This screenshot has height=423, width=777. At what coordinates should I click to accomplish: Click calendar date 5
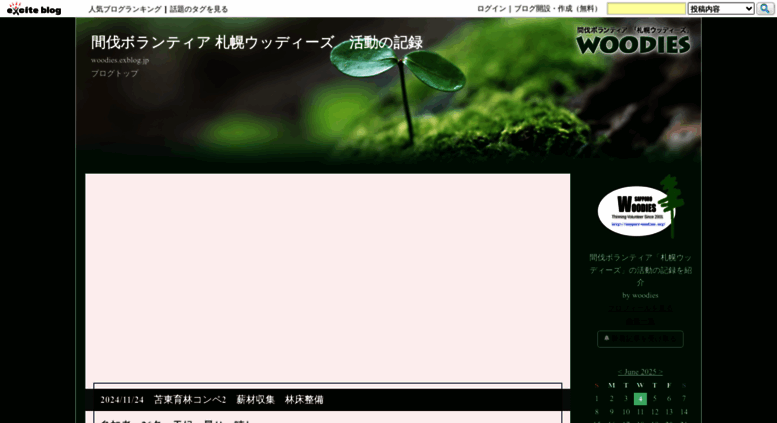pyautogui.click(x=655, y=398)
